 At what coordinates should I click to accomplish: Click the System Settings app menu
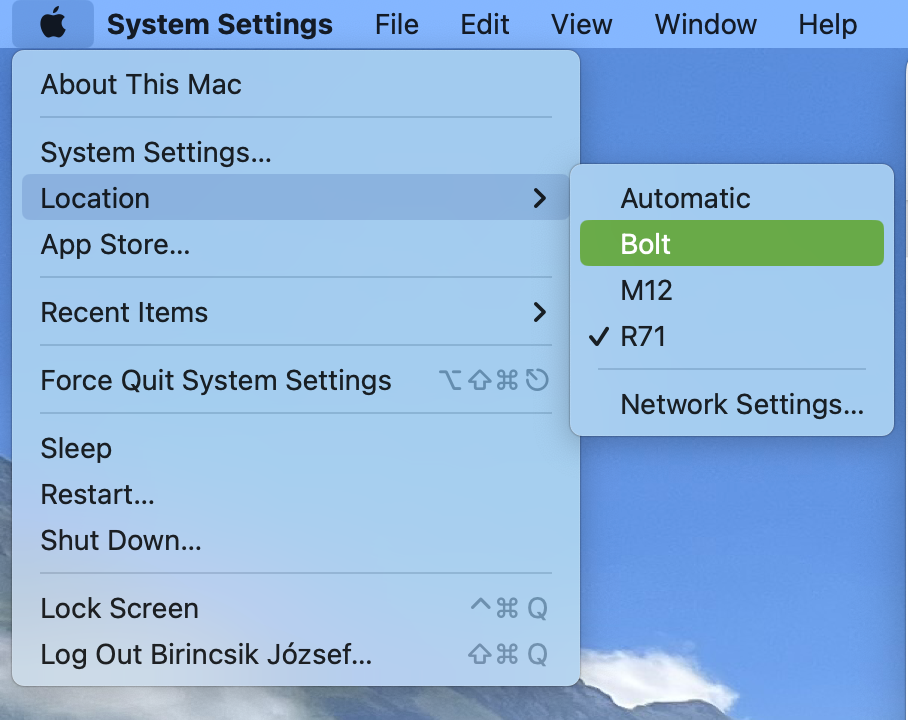220,24
